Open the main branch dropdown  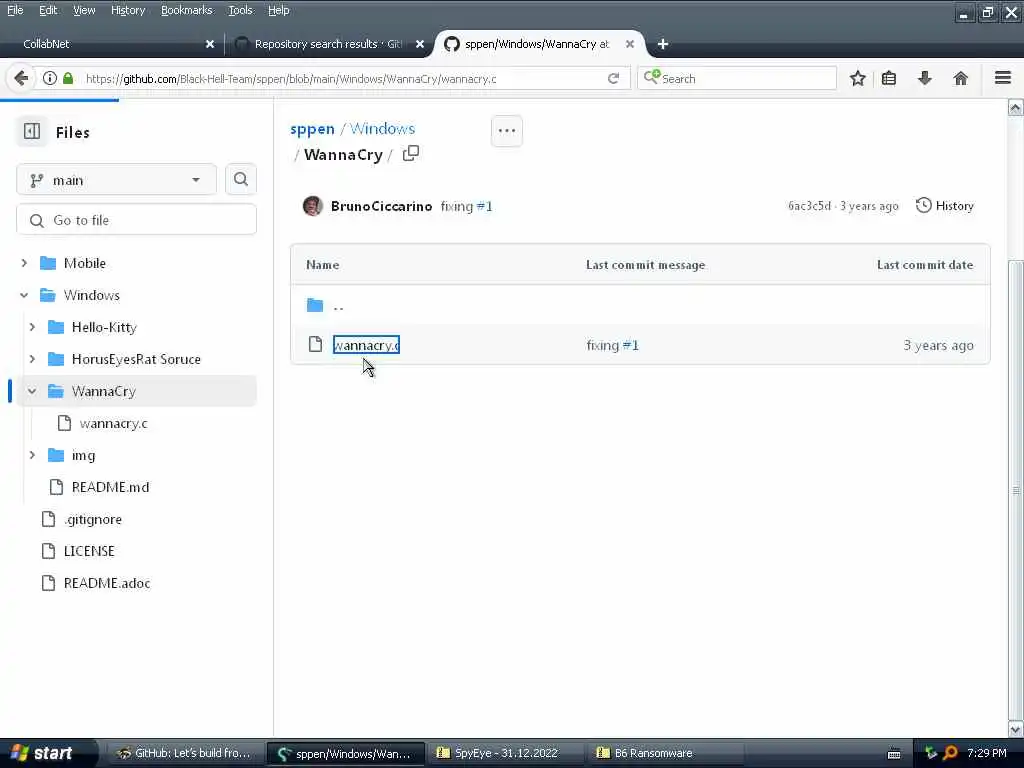click(x=116, y=180)
